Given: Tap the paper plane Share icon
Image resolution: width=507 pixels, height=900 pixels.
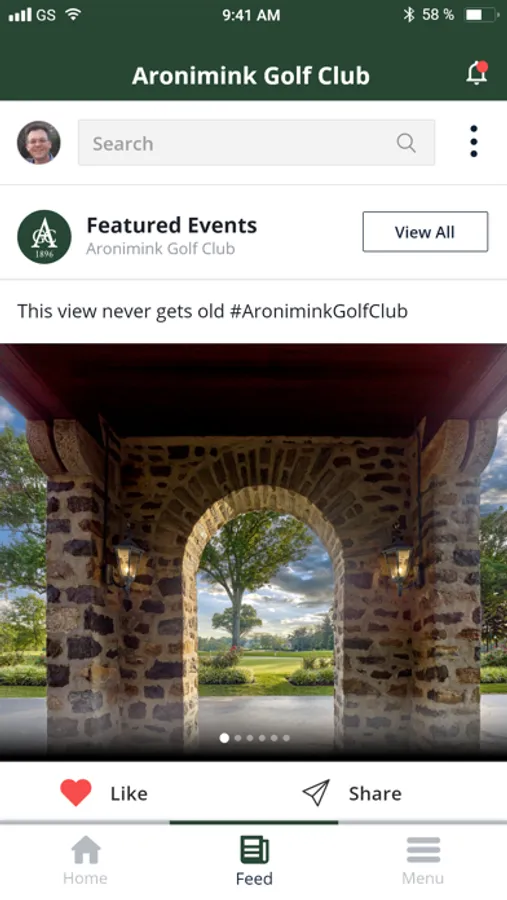Looking at the screenshot, I should tap(316, 793).
